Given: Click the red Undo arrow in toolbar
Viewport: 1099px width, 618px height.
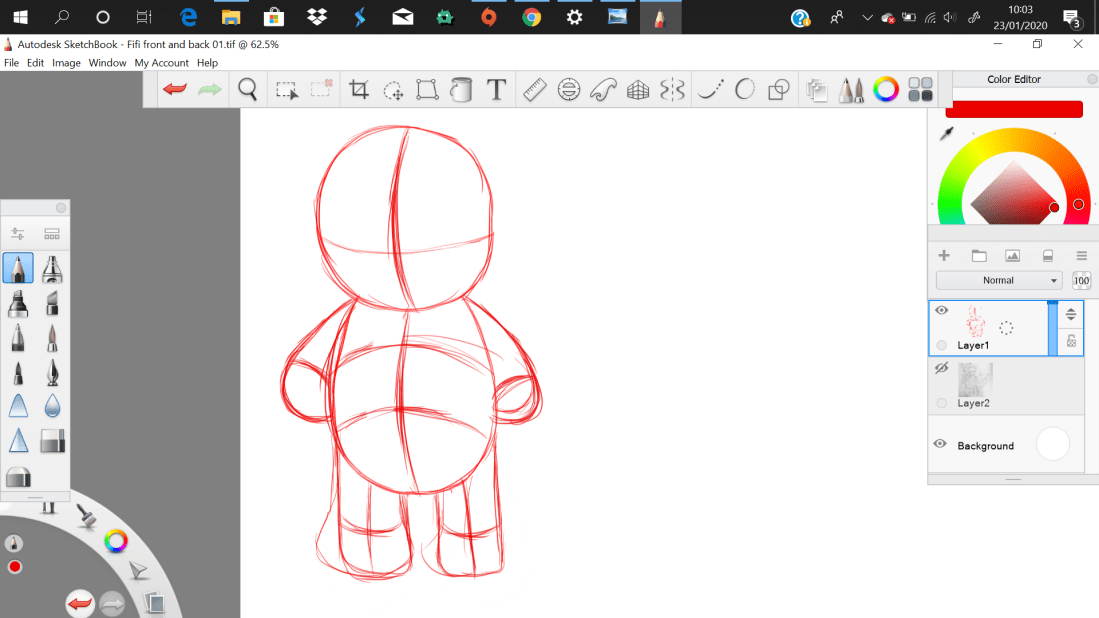Looking at the screenshot, I should 175,90.
